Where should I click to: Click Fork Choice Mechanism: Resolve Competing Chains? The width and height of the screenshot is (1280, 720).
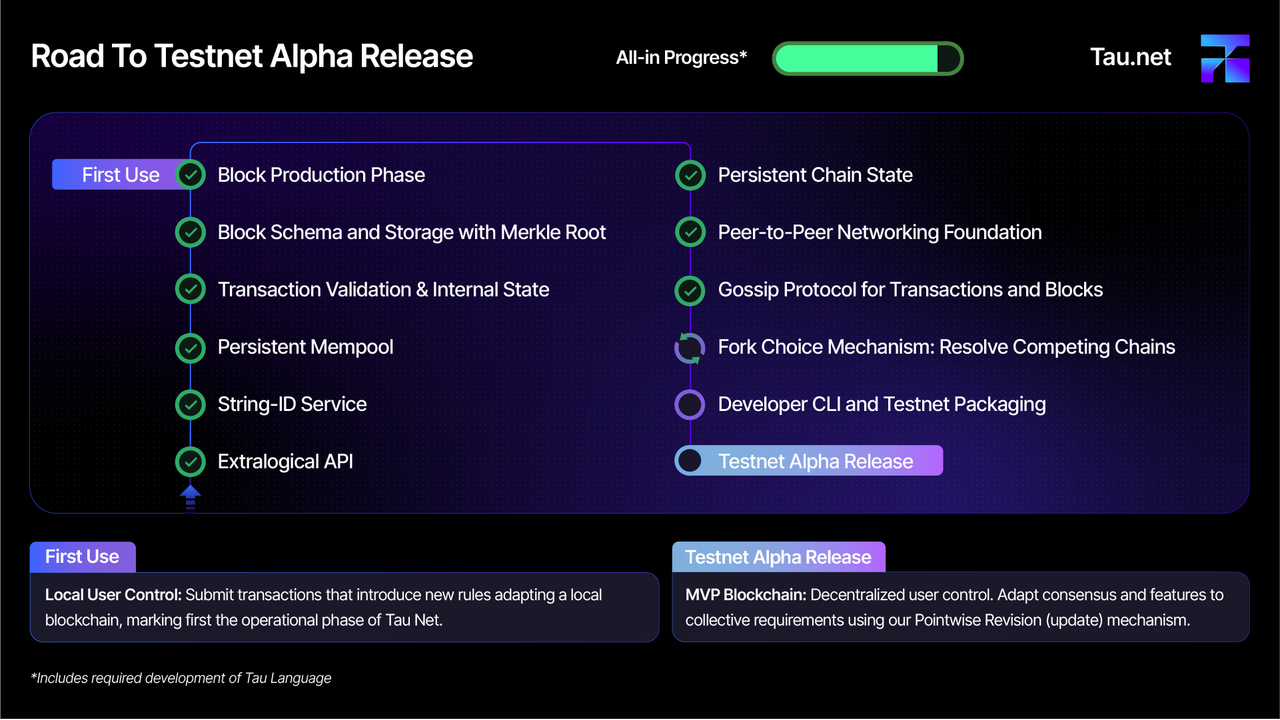(x=946, y=347)
